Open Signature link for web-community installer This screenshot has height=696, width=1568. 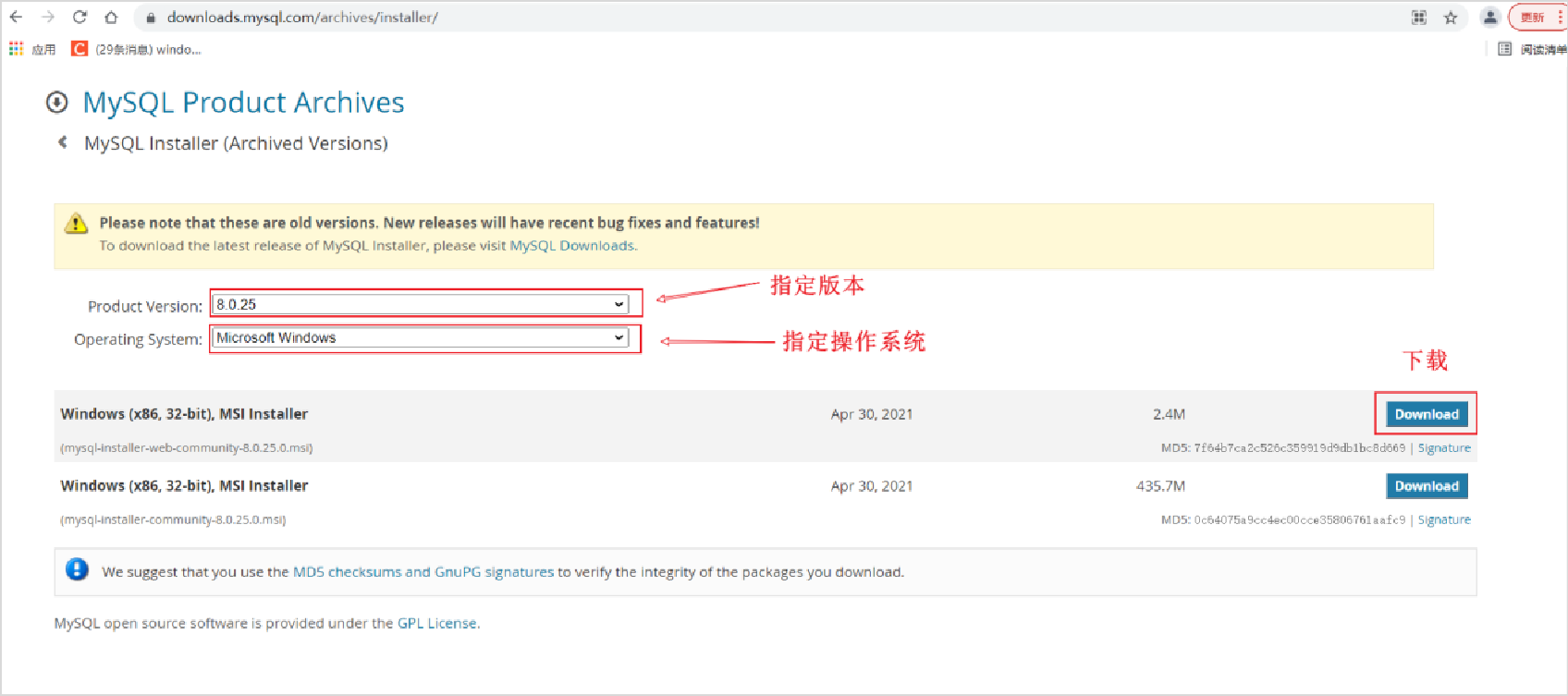[x=1444, y=448]
